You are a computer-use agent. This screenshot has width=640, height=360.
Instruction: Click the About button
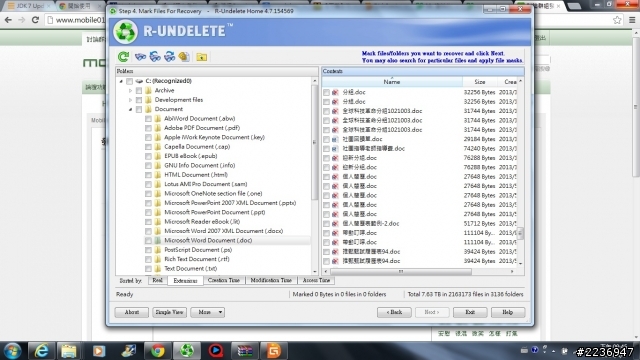131,312
